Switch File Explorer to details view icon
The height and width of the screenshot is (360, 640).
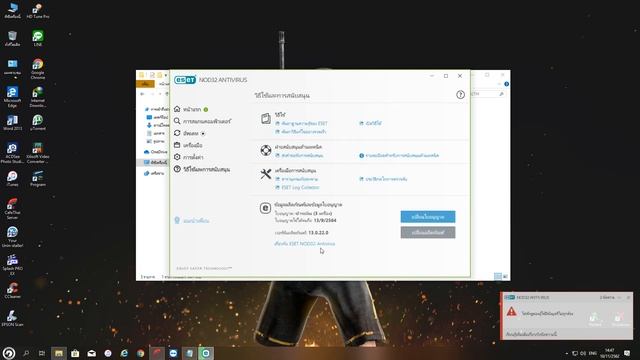tap(498, 276)
